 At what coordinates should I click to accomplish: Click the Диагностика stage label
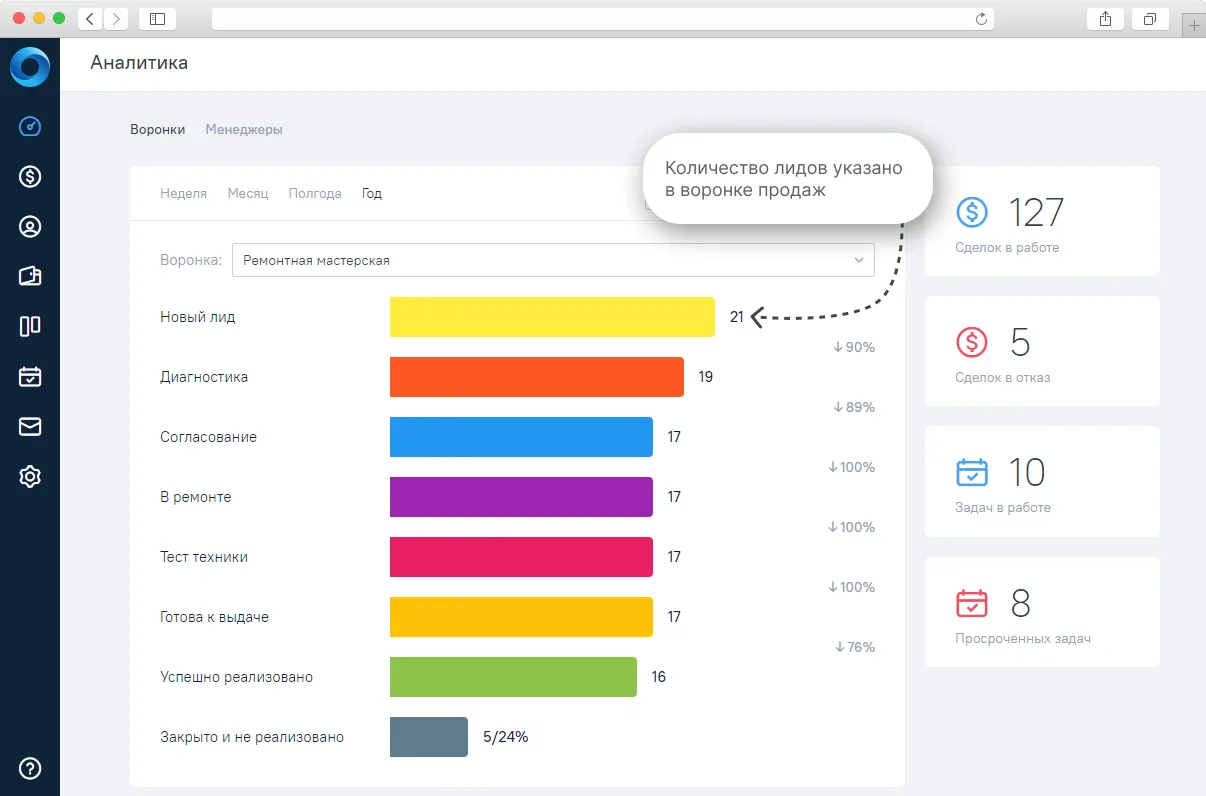tap(204, 377)
